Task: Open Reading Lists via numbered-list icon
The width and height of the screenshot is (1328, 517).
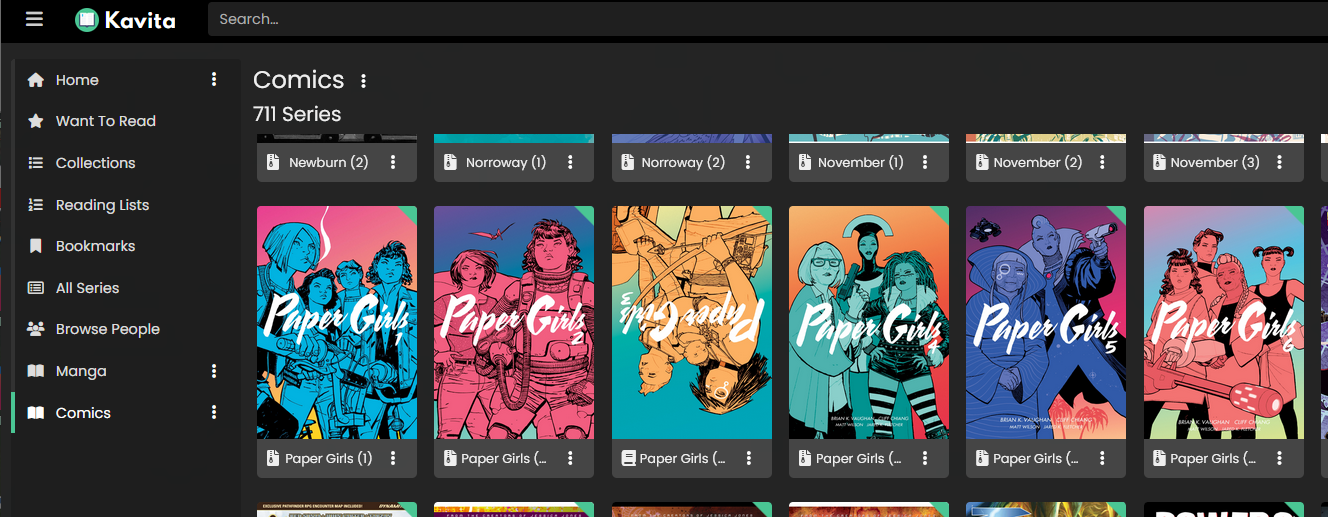Action: 36,205
